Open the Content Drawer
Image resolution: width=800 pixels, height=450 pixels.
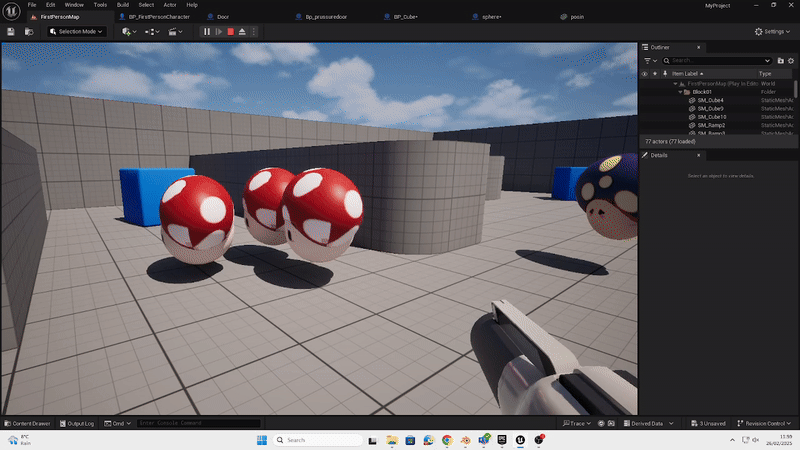28,423
